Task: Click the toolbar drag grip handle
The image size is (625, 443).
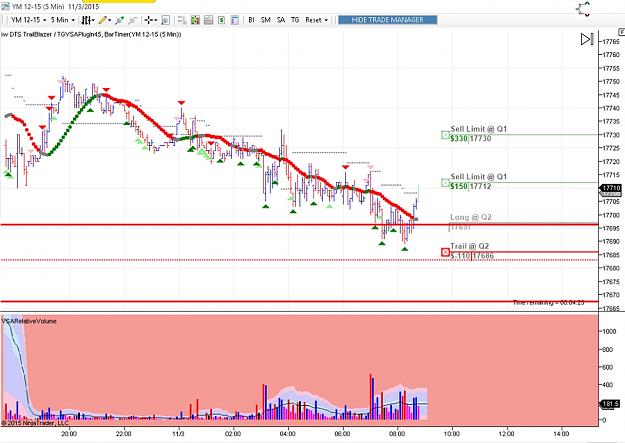Action: [x=3, y=20]
